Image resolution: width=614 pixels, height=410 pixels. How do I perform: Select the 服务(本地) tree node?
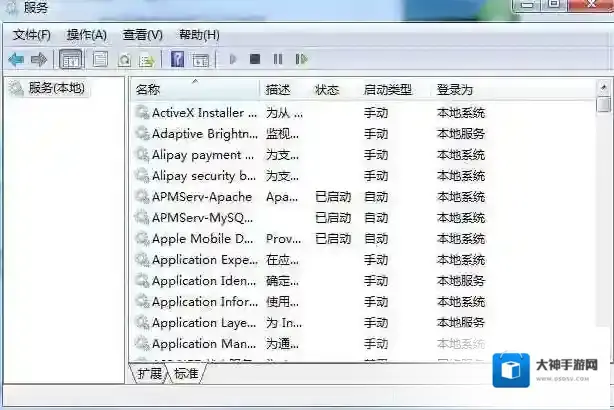click(56, 88)
